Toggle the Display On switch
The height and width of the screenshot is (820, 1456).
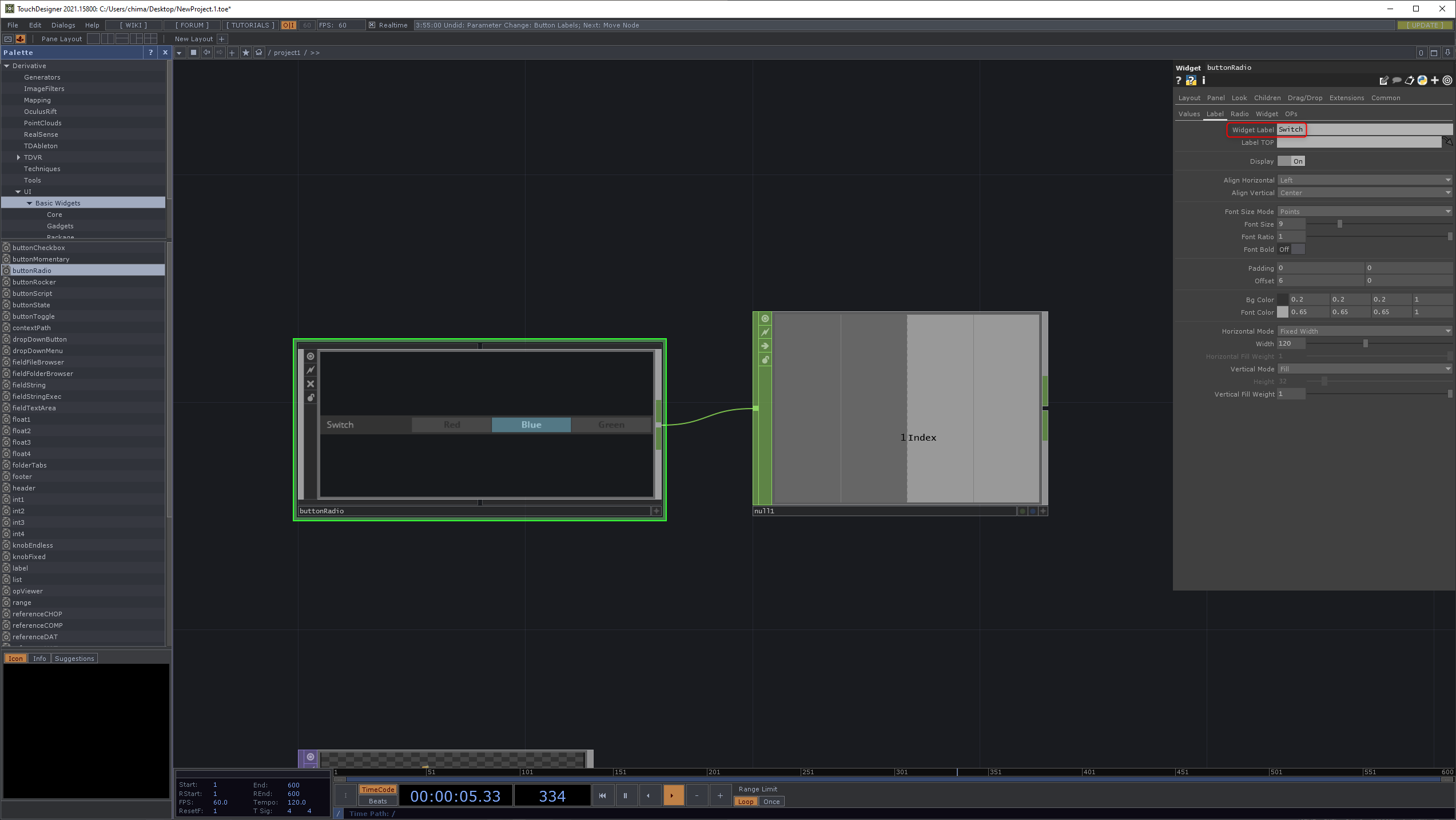click(x=1291, y=161)
